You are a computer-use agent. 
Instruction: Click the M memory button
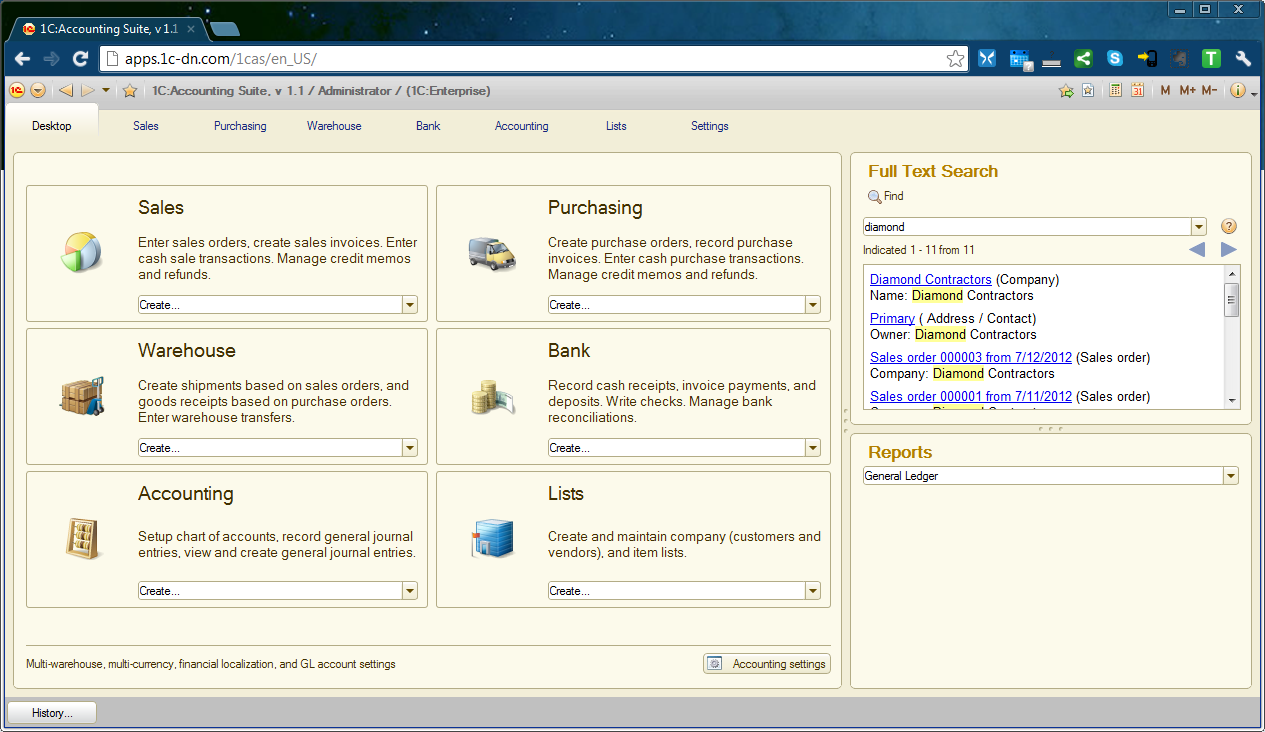click(x=1165, y=91)
